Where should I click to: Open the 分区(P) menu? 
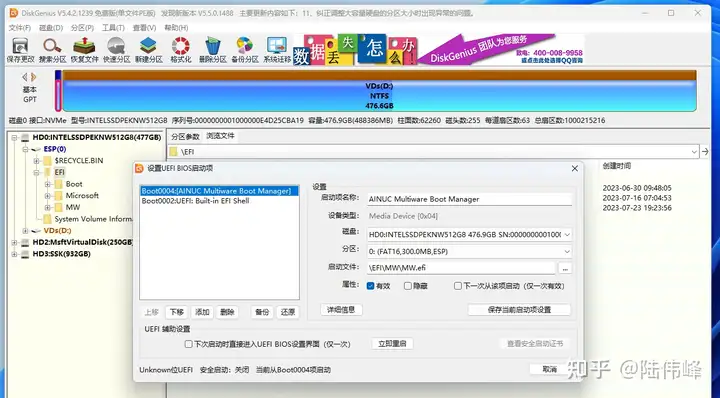82,28
